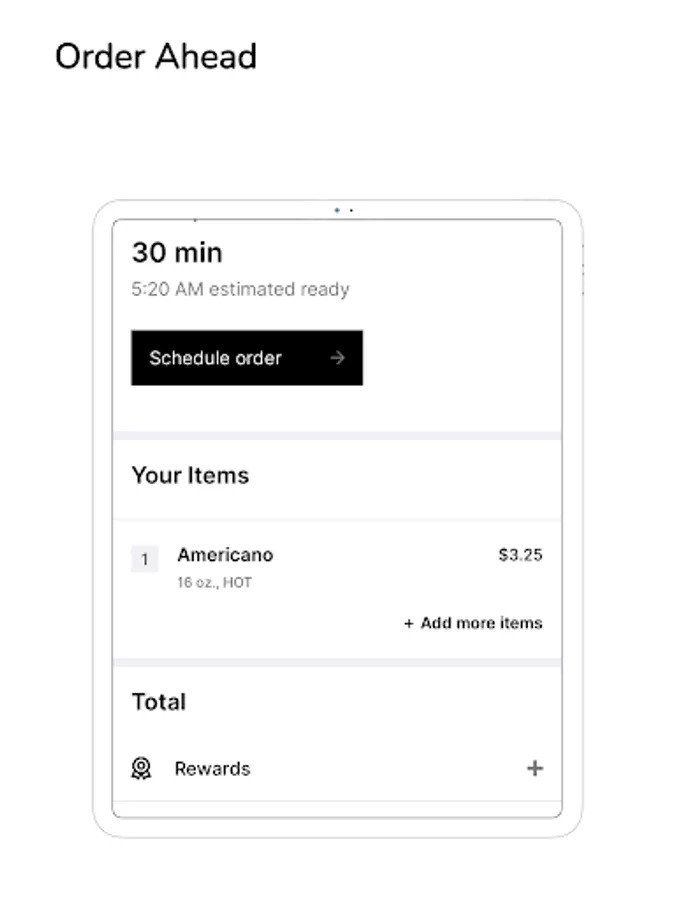This screenshot has width=675, height=900.
Task: Click the gray divider above Total
Action: pos(337,662)
